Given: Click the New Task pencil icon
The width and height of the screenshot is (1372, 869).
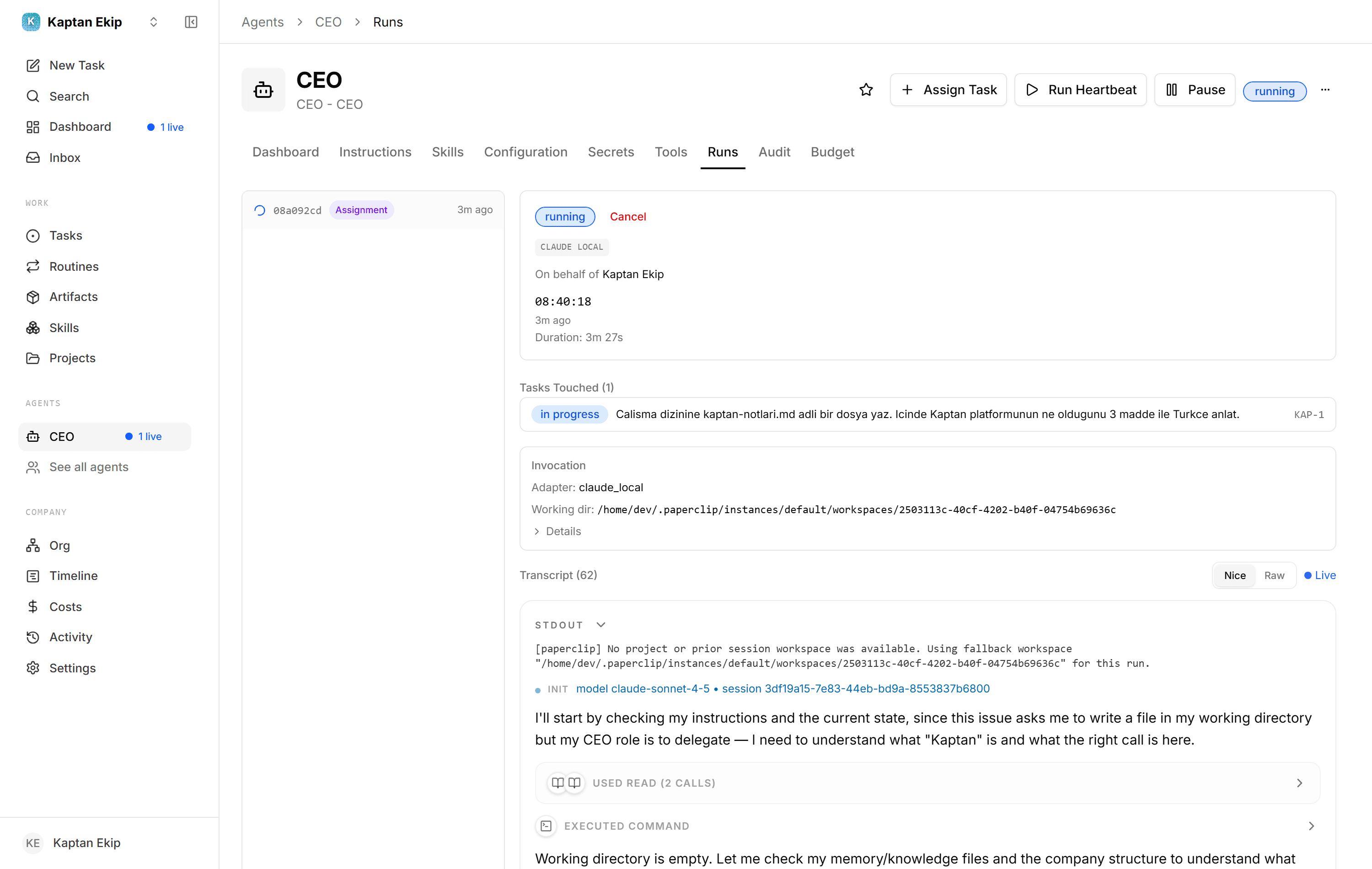Looking at the screenshot, I should pos(33,65).
